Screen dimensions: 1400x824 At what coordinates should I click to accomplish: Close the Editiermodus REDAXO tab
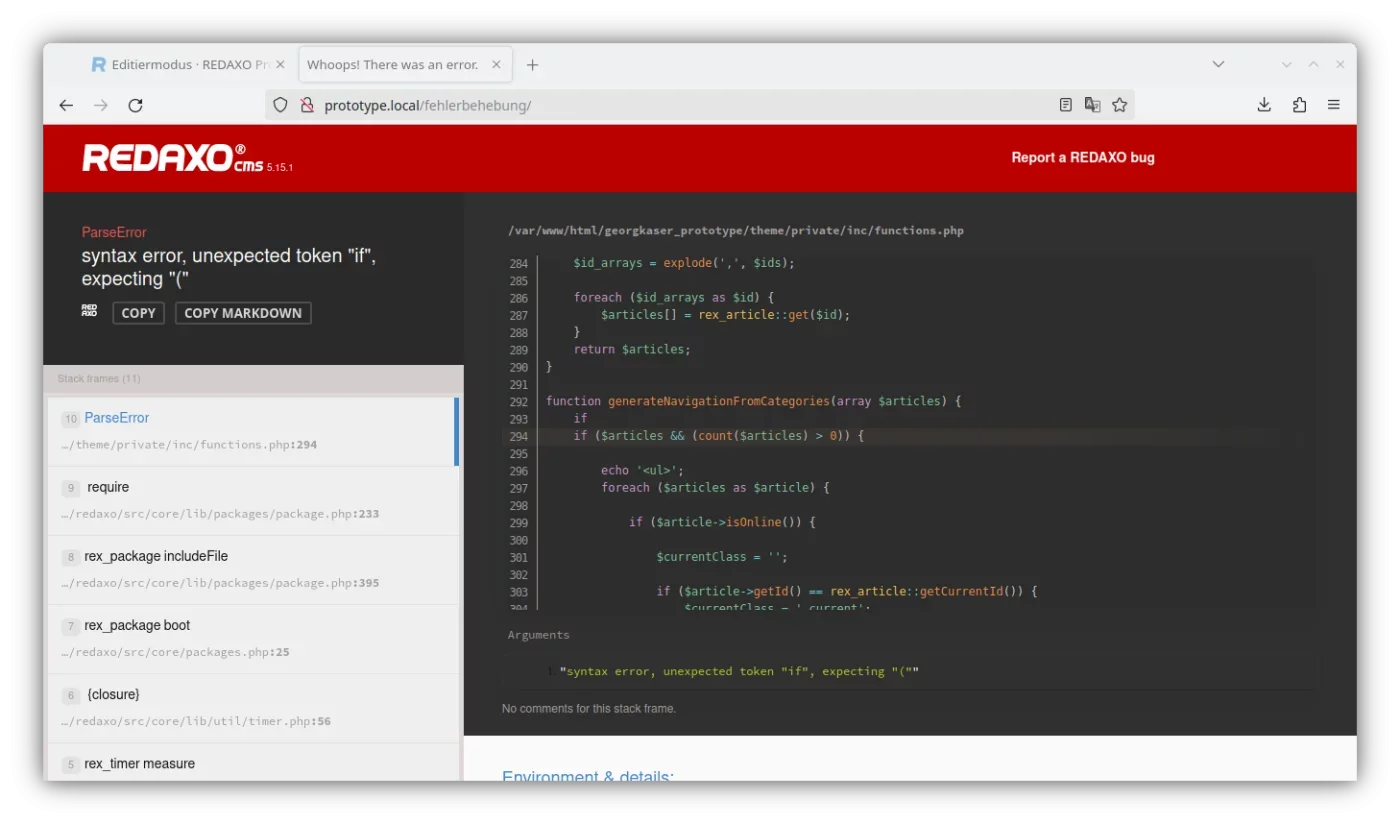281,65
